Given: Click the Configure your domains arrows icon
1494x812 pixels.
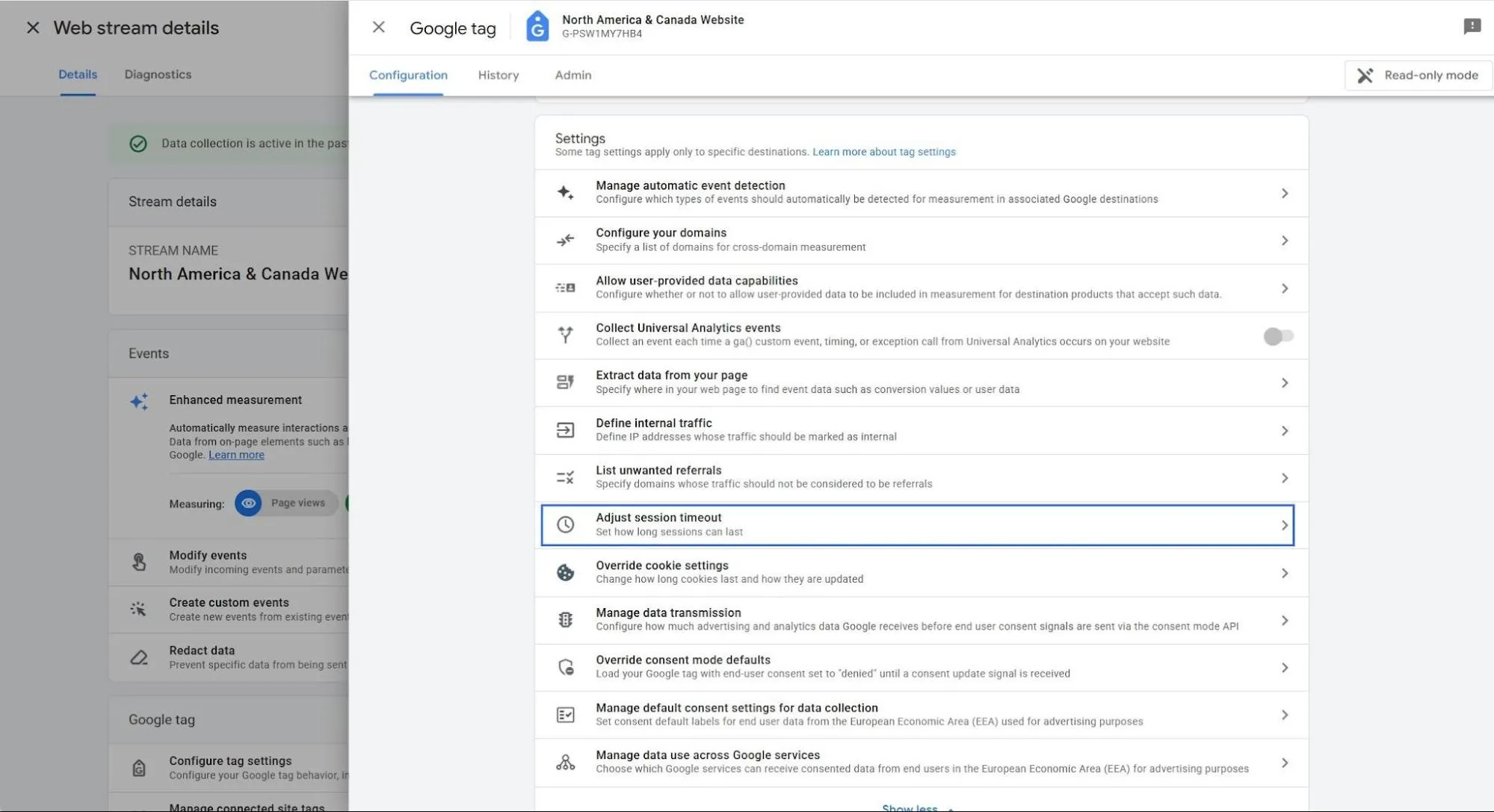Looking at the screenshot, I should 566,241.
